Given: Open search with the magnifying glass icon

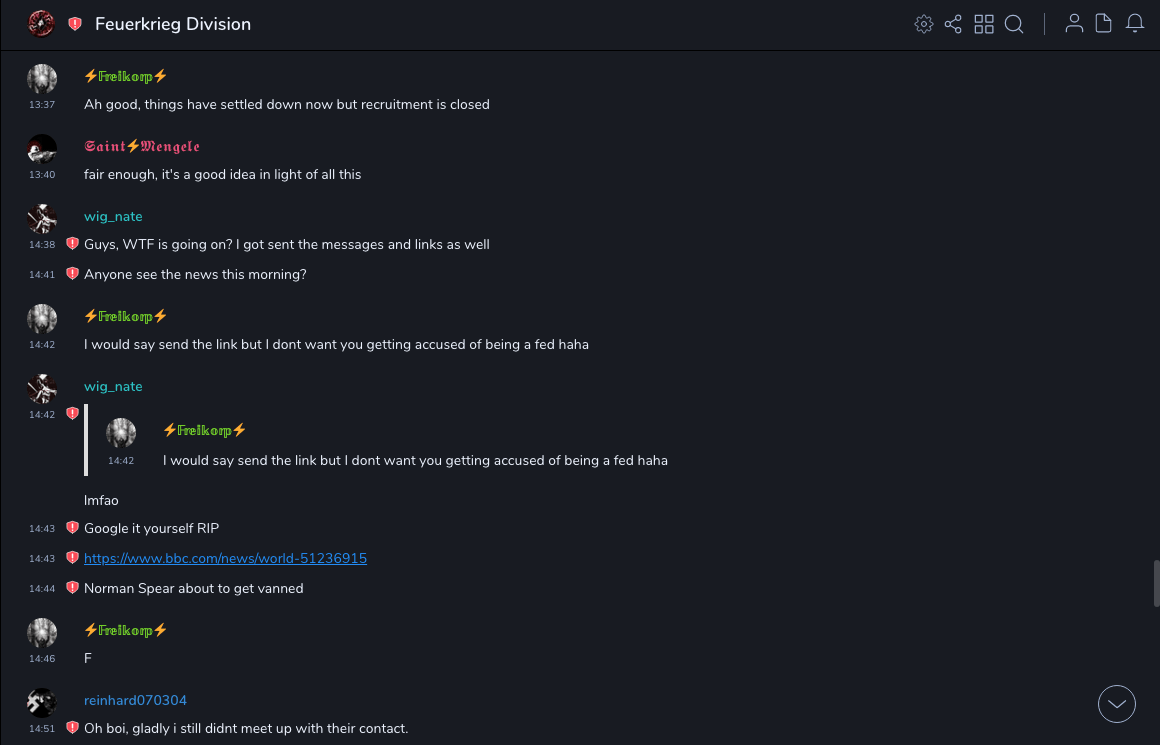Looking at the screenshot, I should 1014,24.
